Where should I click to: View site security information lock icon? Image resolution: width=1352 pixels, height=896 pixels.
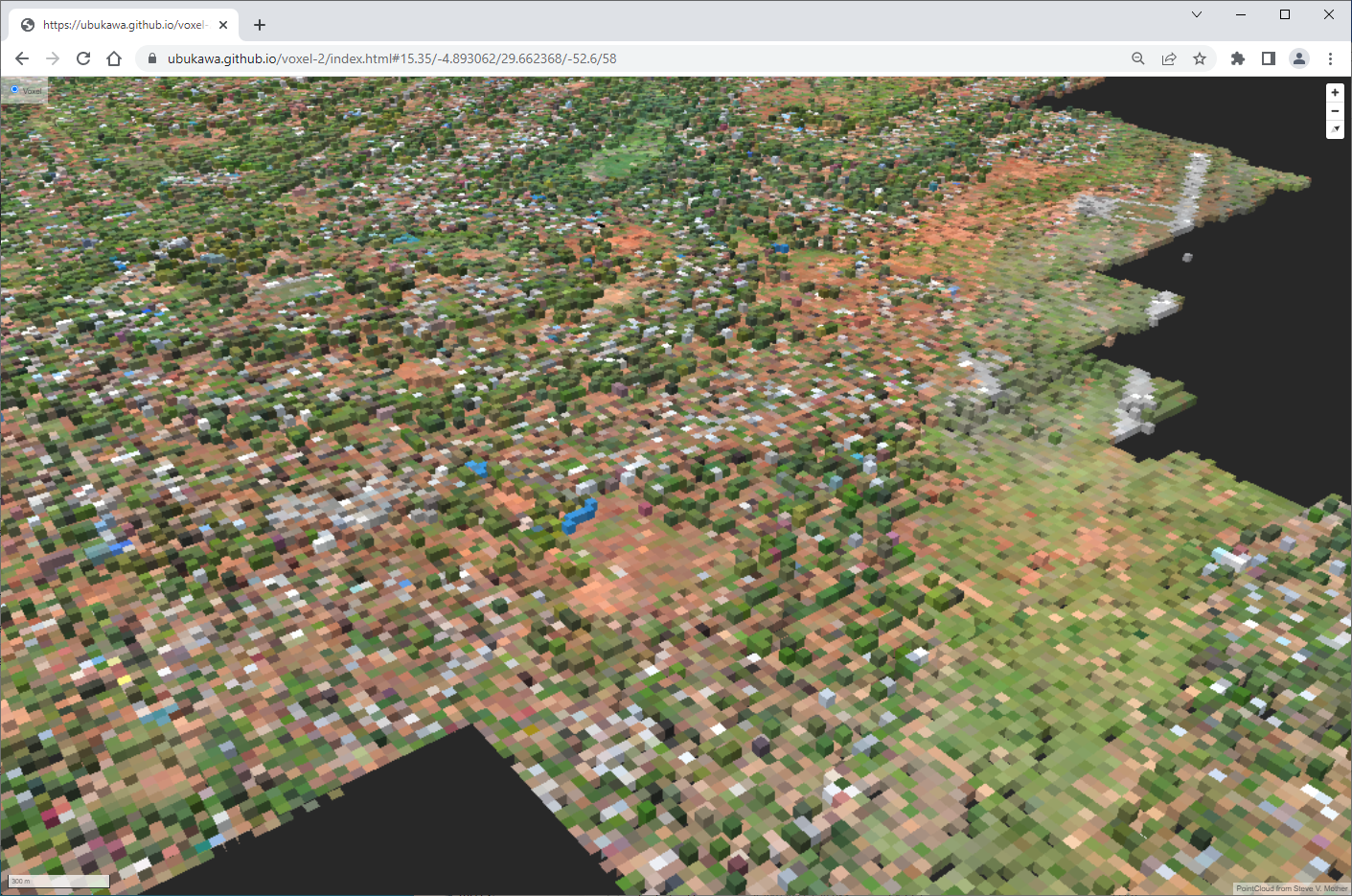[151, 58]
